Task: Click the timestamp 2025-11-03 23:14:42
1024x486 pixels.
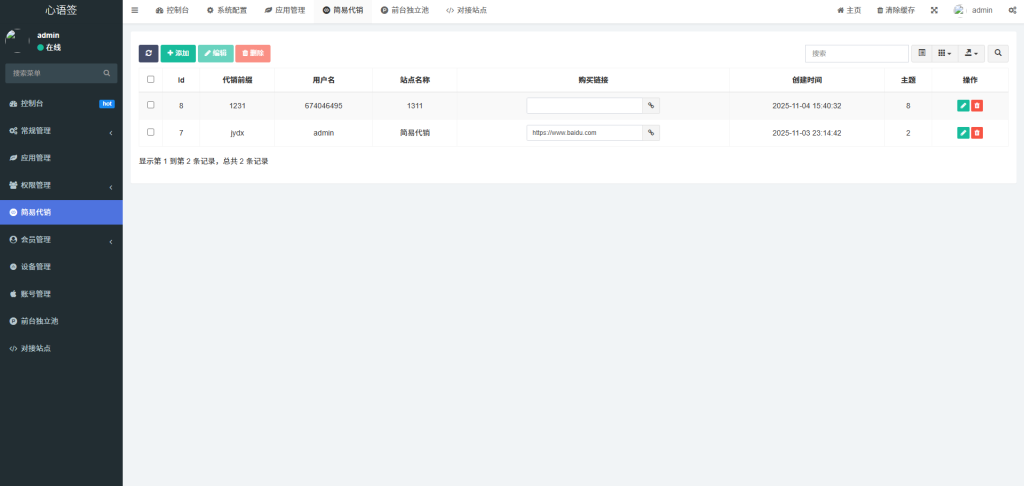Action: 807,133
